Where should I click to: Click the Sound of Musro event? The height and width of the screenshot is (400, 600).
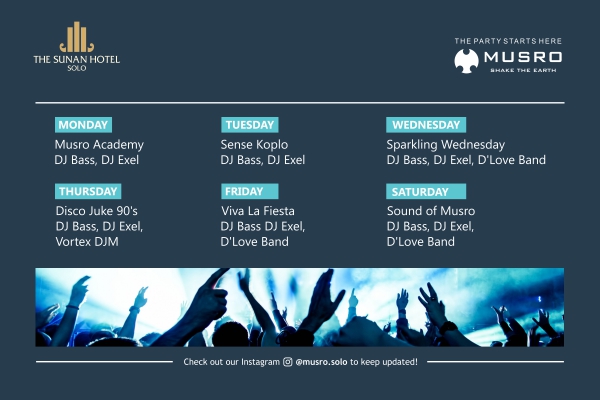[x=431, y=211]
